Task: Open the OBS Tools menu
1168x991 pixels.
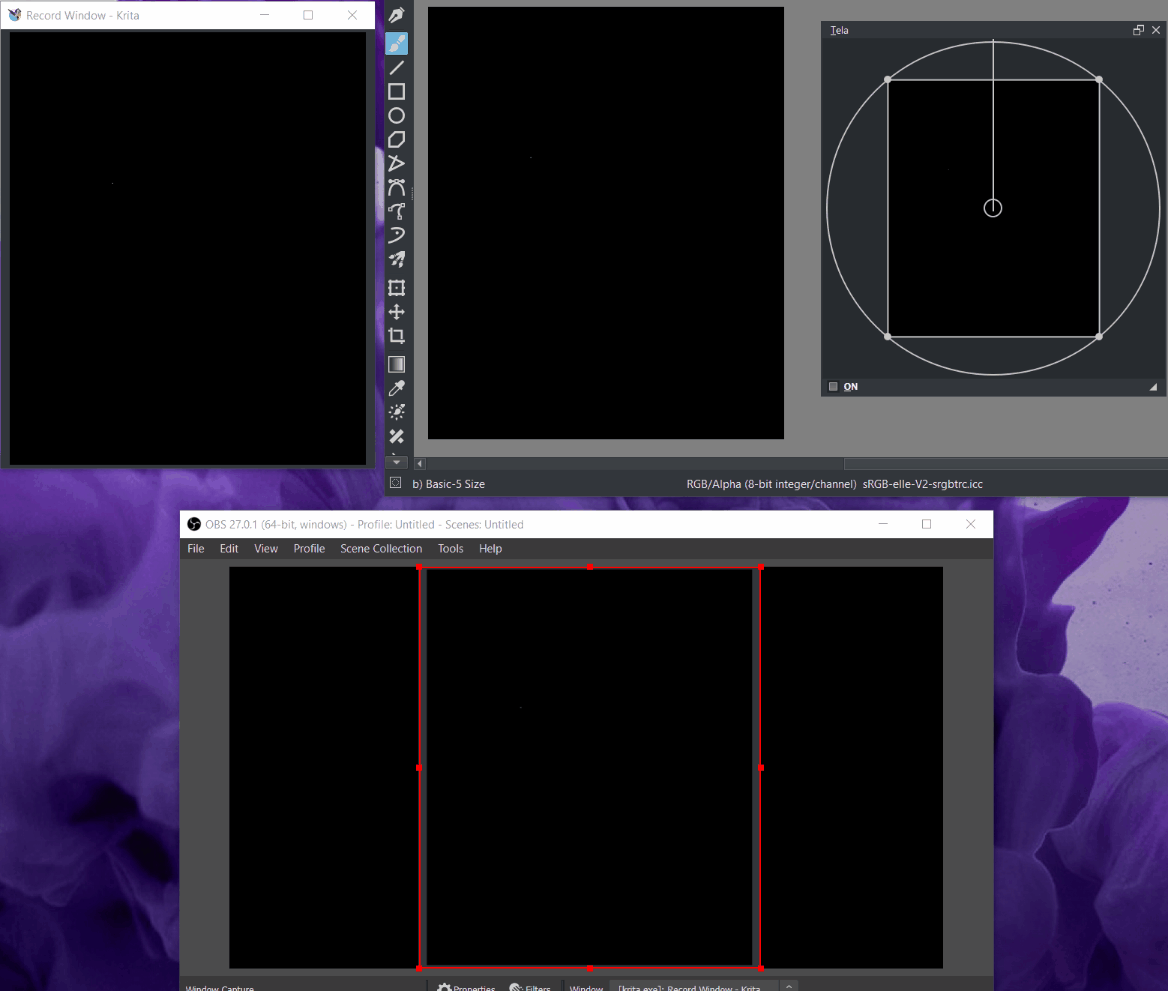Action: tap(450, 549)
